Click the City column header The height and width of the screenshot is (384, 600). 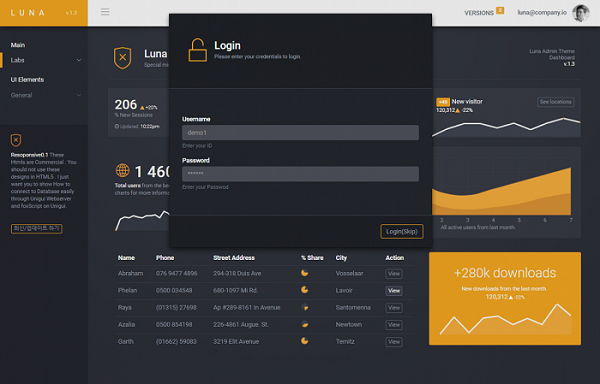click(341, 258)
